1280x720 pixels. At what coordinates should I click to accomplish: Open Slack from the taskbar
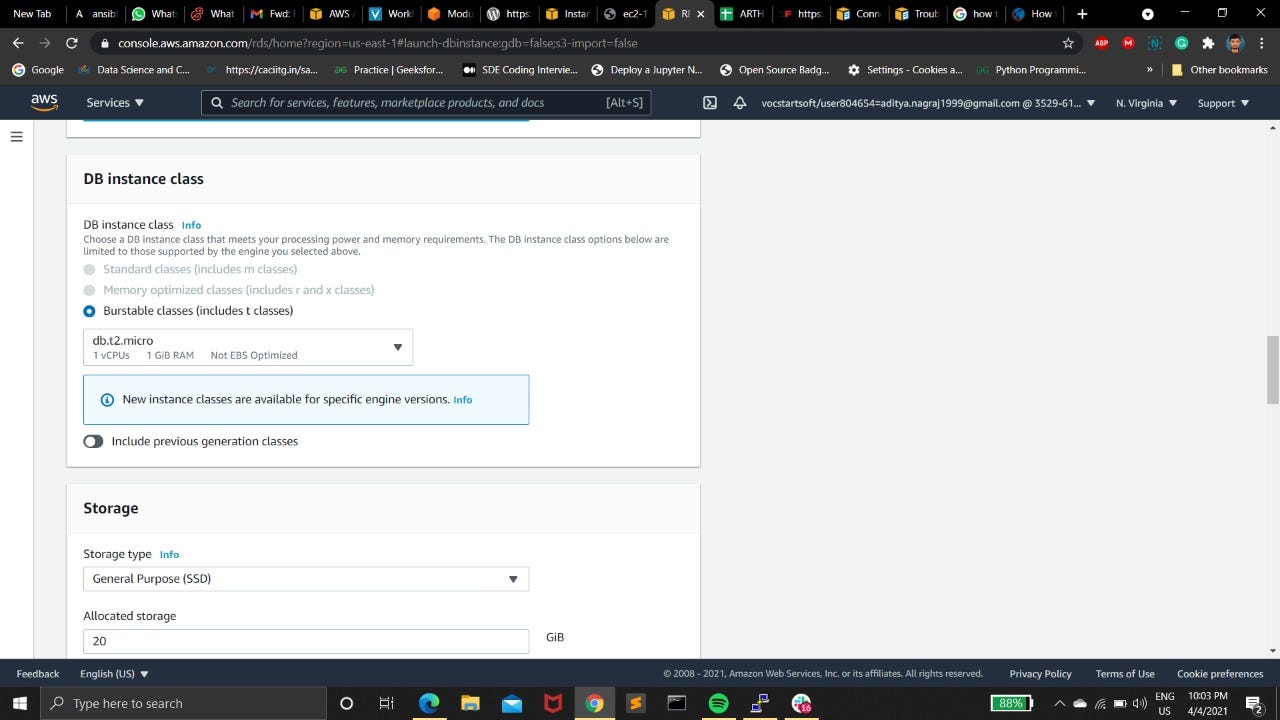(801, 703)
